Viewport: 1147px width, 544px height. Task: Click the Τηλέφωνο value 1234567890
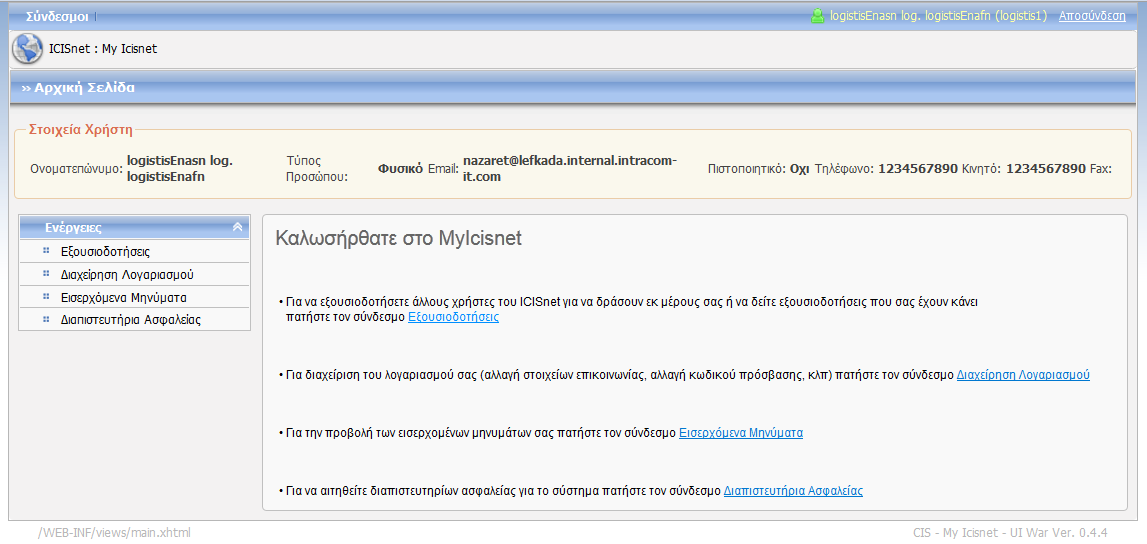[918, 169]
